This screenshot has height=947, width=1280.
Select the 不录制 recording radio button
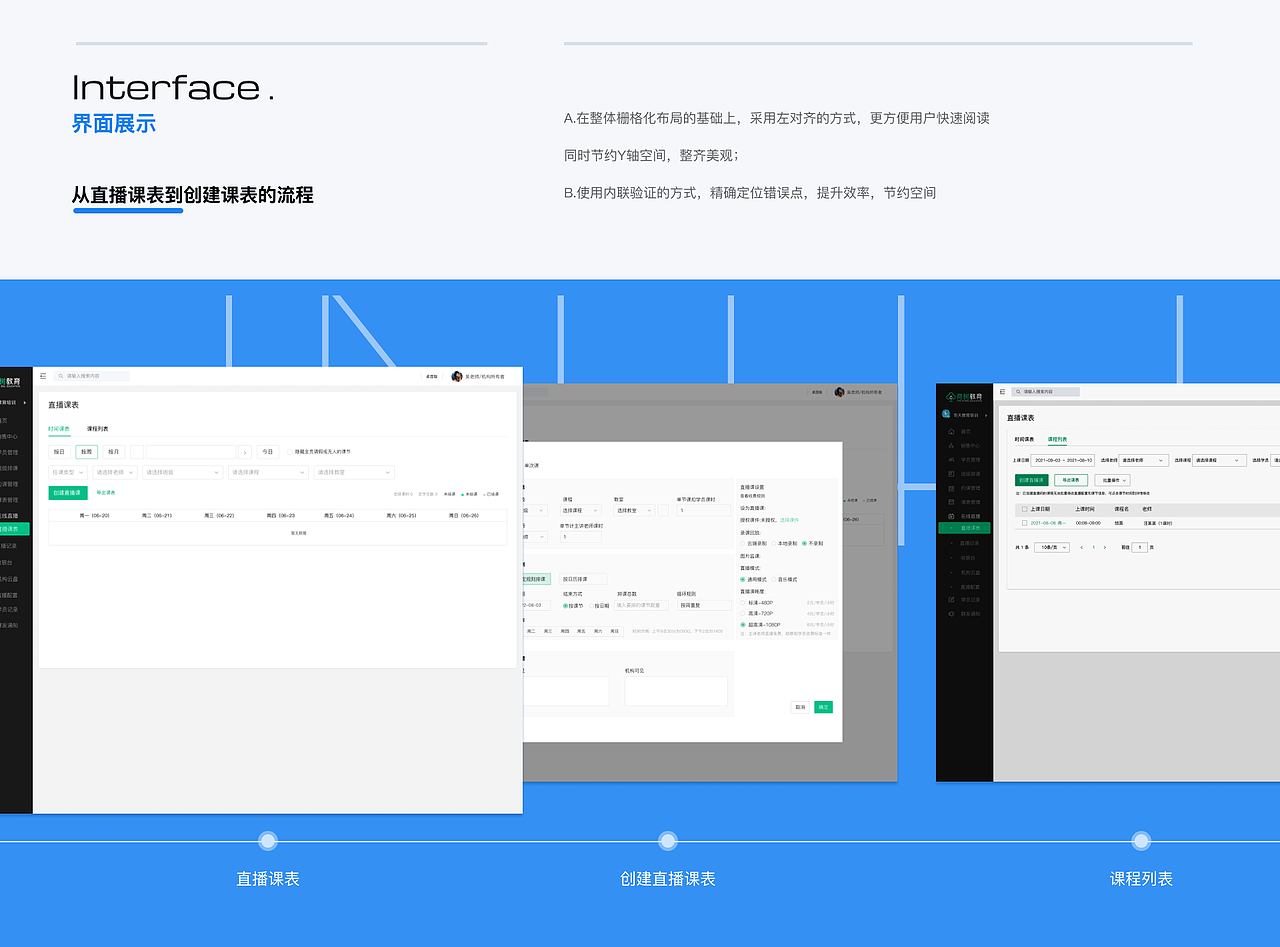coord(804,543)
